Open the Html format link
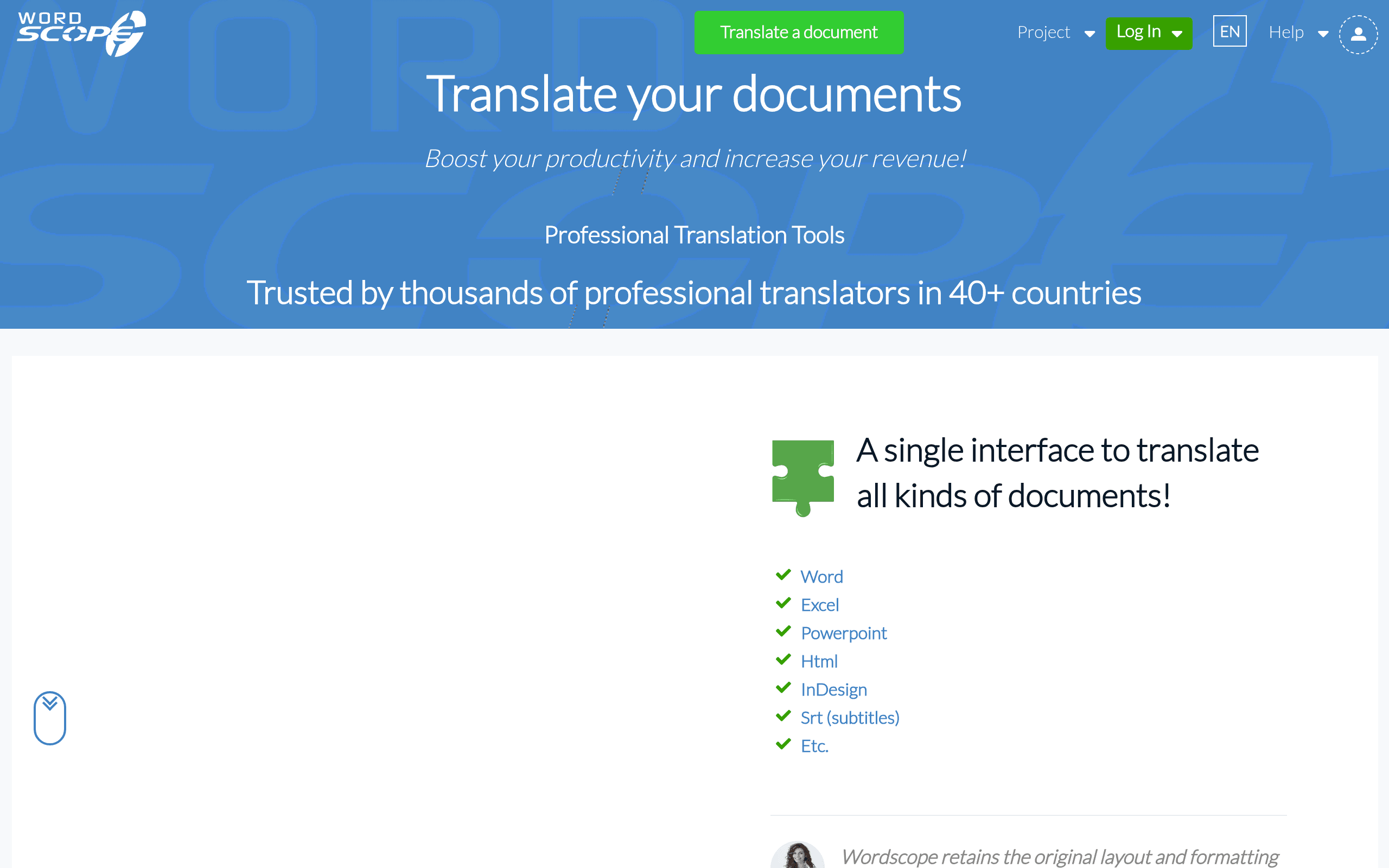 point(819,661)
